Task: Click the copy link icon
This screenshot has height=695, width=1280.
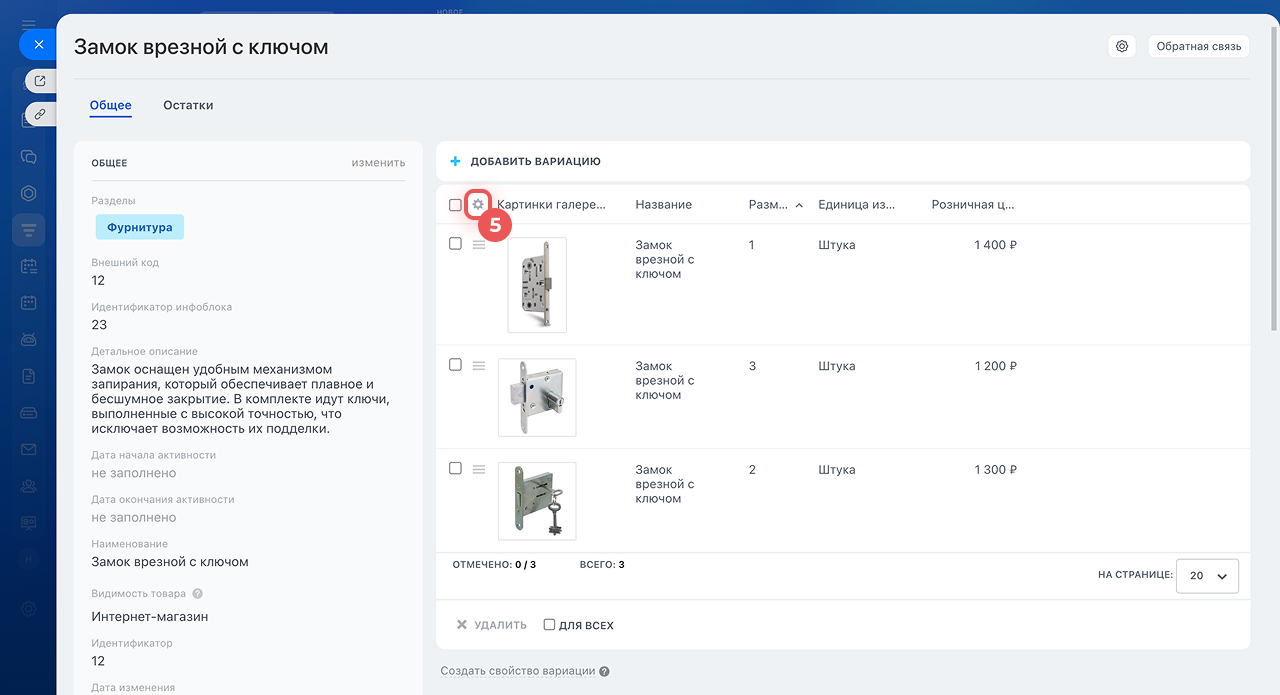Action: point(40,114)
